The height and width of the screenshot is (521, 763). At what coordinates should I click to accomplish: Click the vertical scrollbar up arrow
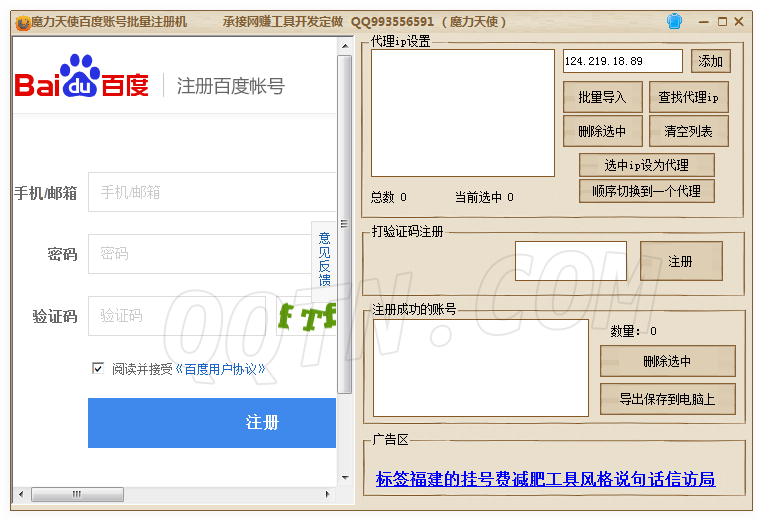345,46
